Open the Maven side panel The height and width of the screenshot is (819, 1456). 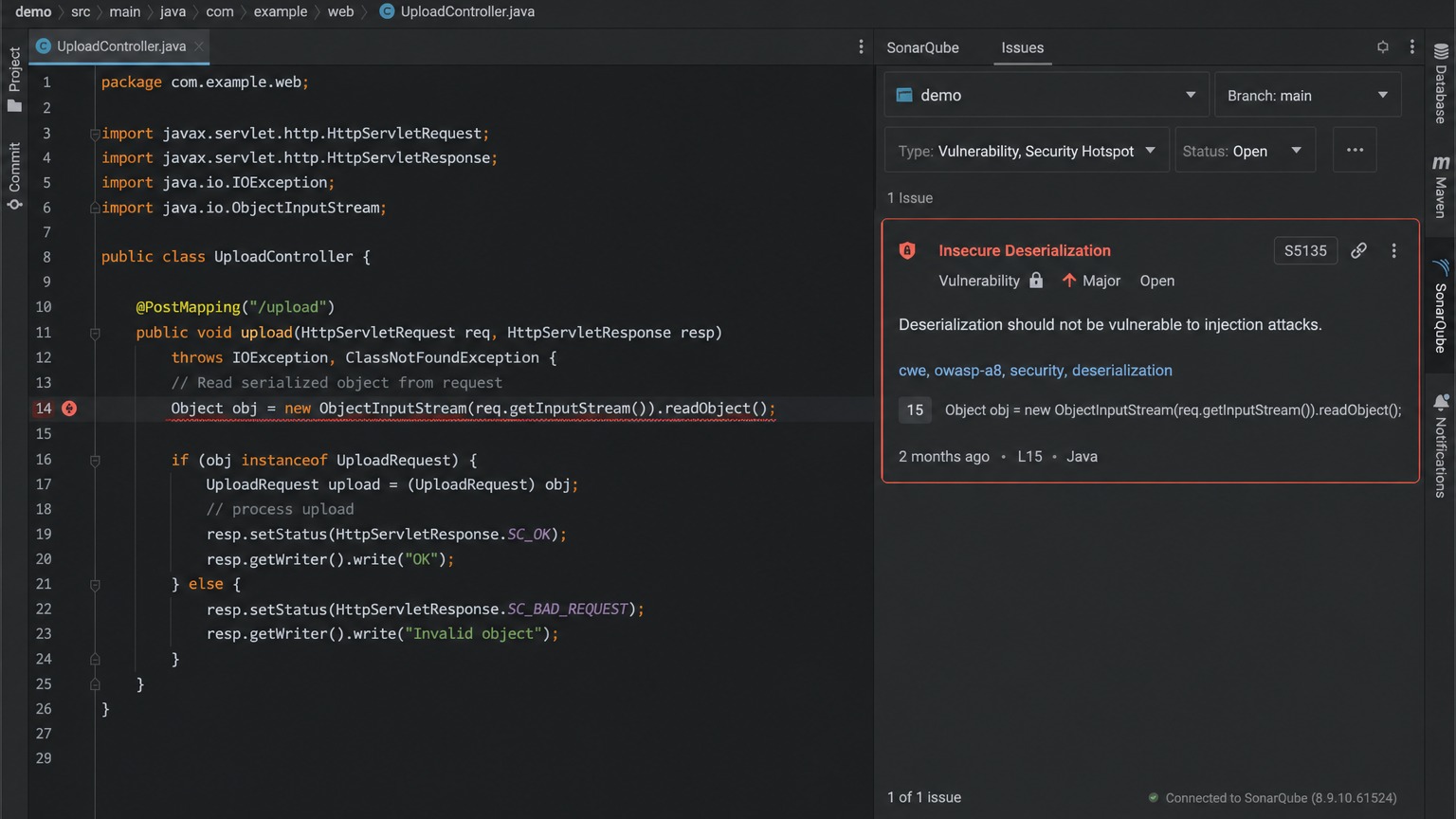[1441, 187]
